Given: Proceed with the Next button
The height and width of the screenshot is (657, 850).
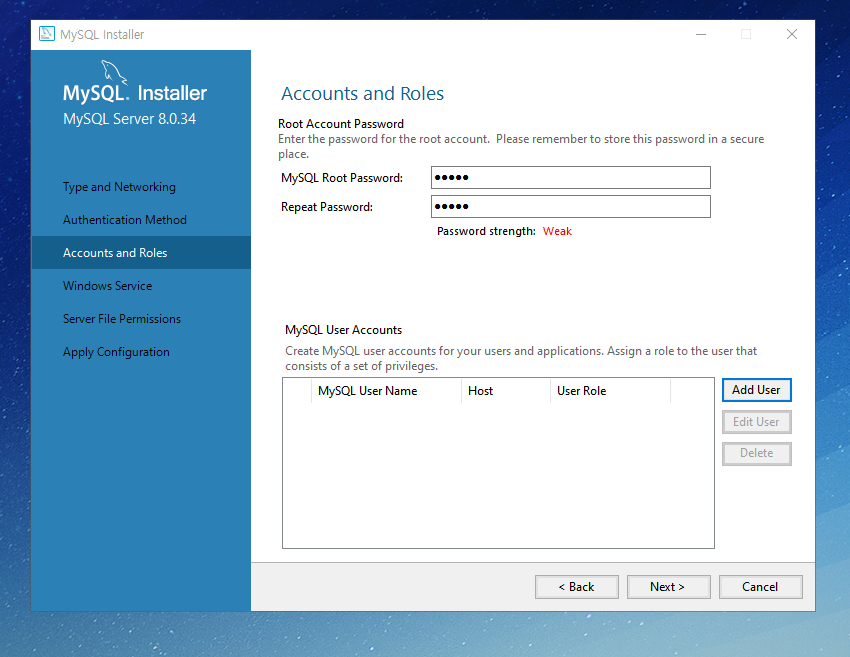Looking at the screenshot, I should tap(668, 587).
